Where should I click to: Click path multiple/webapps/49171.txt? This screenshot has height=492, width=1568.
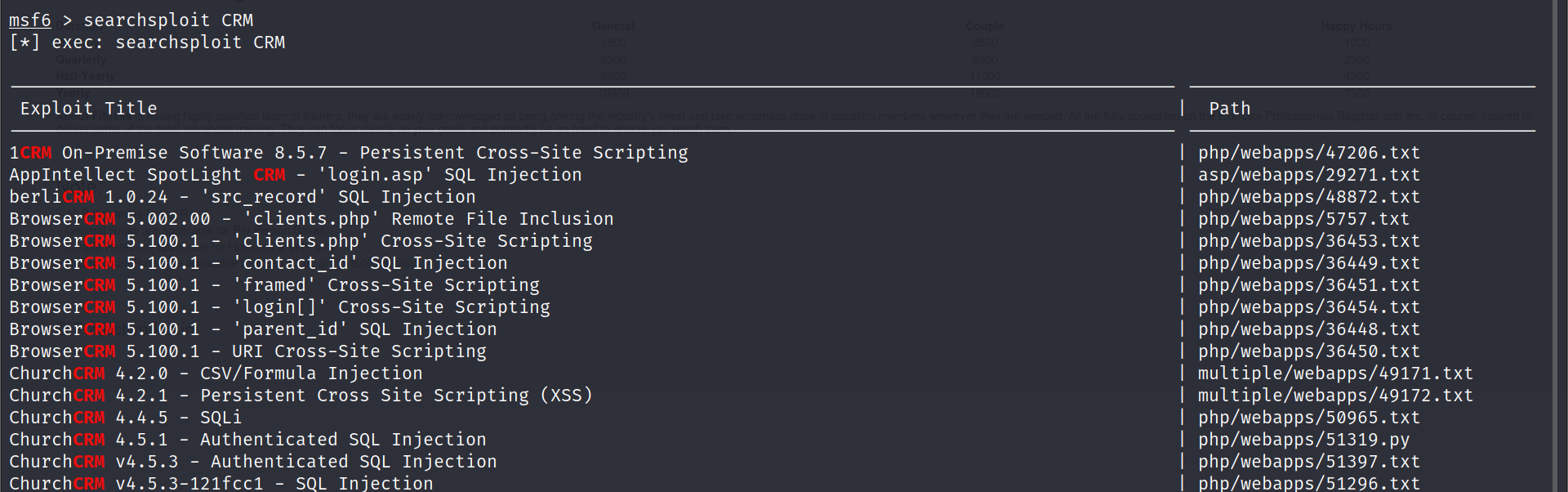click(1335, 373)
